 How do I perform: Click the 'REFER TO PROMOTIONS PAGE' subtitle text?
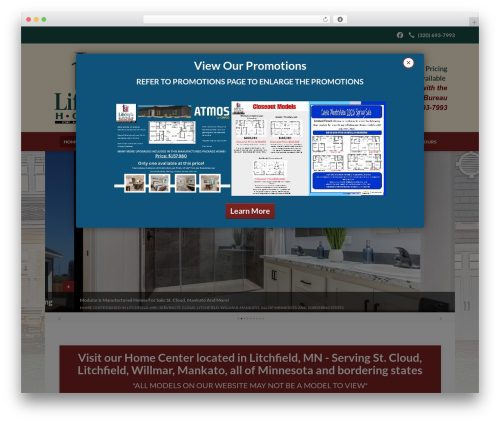(250, 82)
